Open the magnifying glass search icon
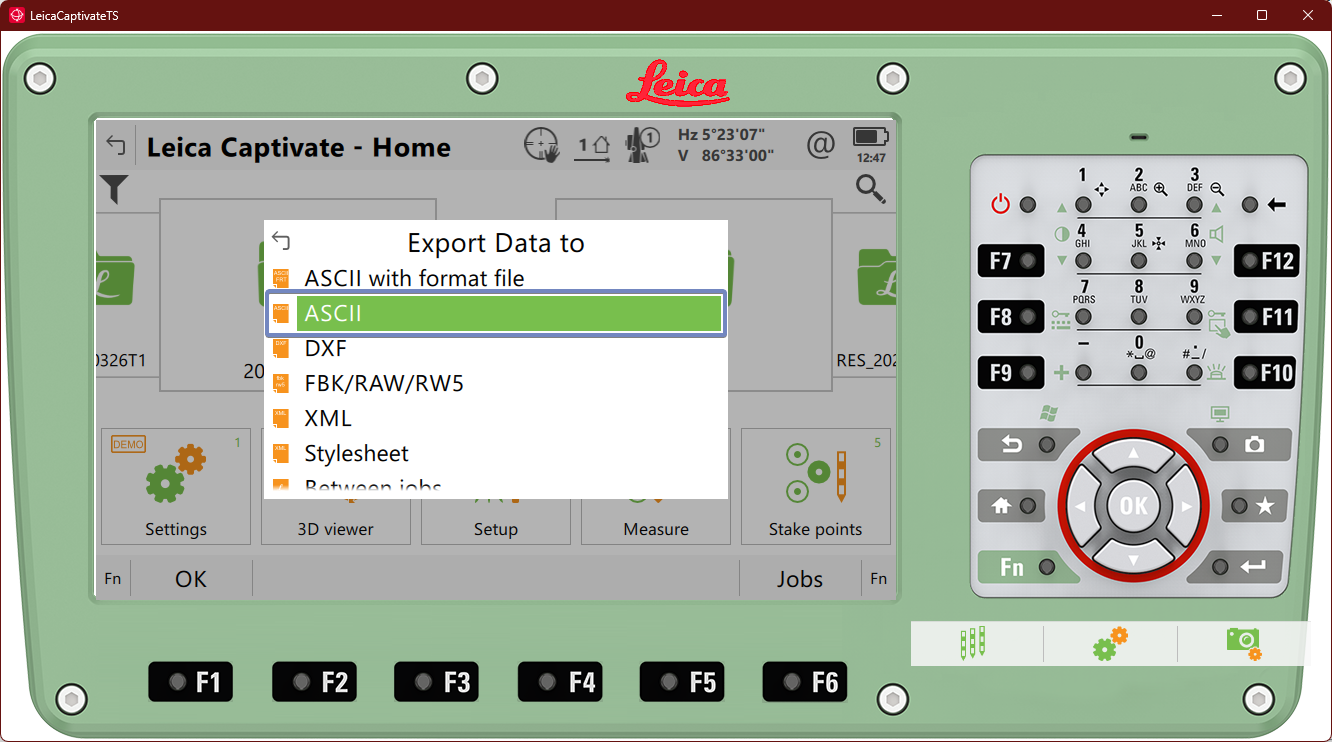 point(871,188)
